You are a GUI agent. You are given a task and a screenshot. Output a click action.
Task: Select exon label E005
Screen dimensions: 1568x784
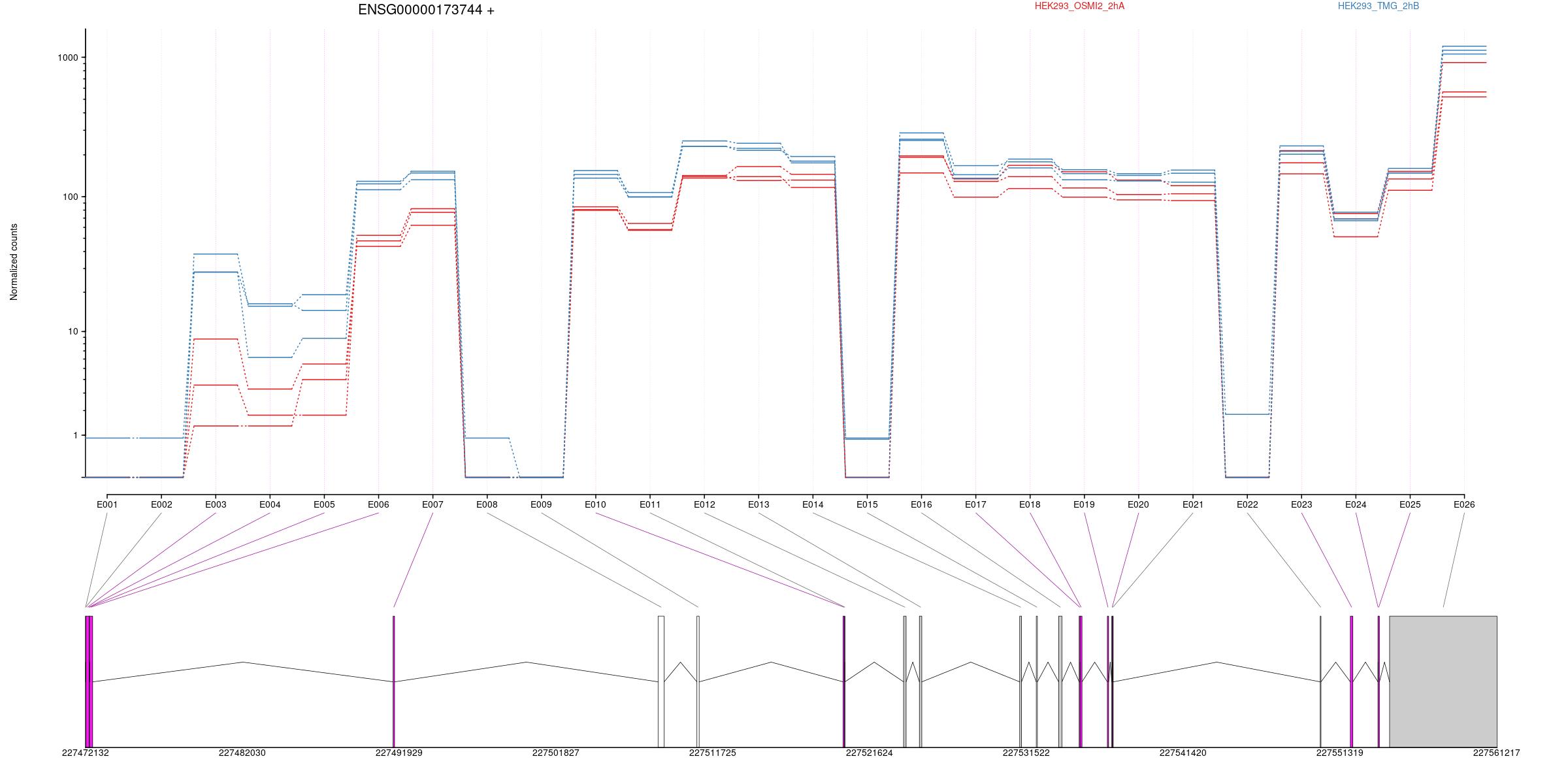coord(324,504)
